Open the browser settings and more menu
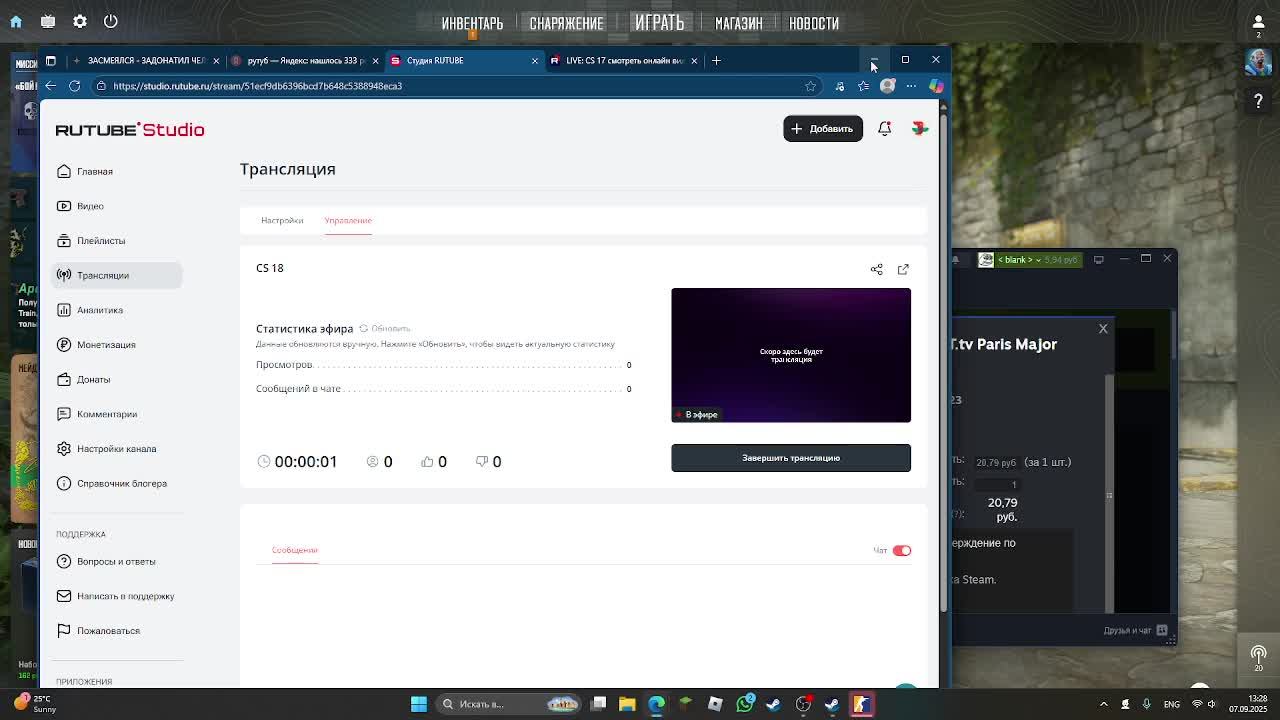Viewport: 1280px width, 720px height. point(911,86)
